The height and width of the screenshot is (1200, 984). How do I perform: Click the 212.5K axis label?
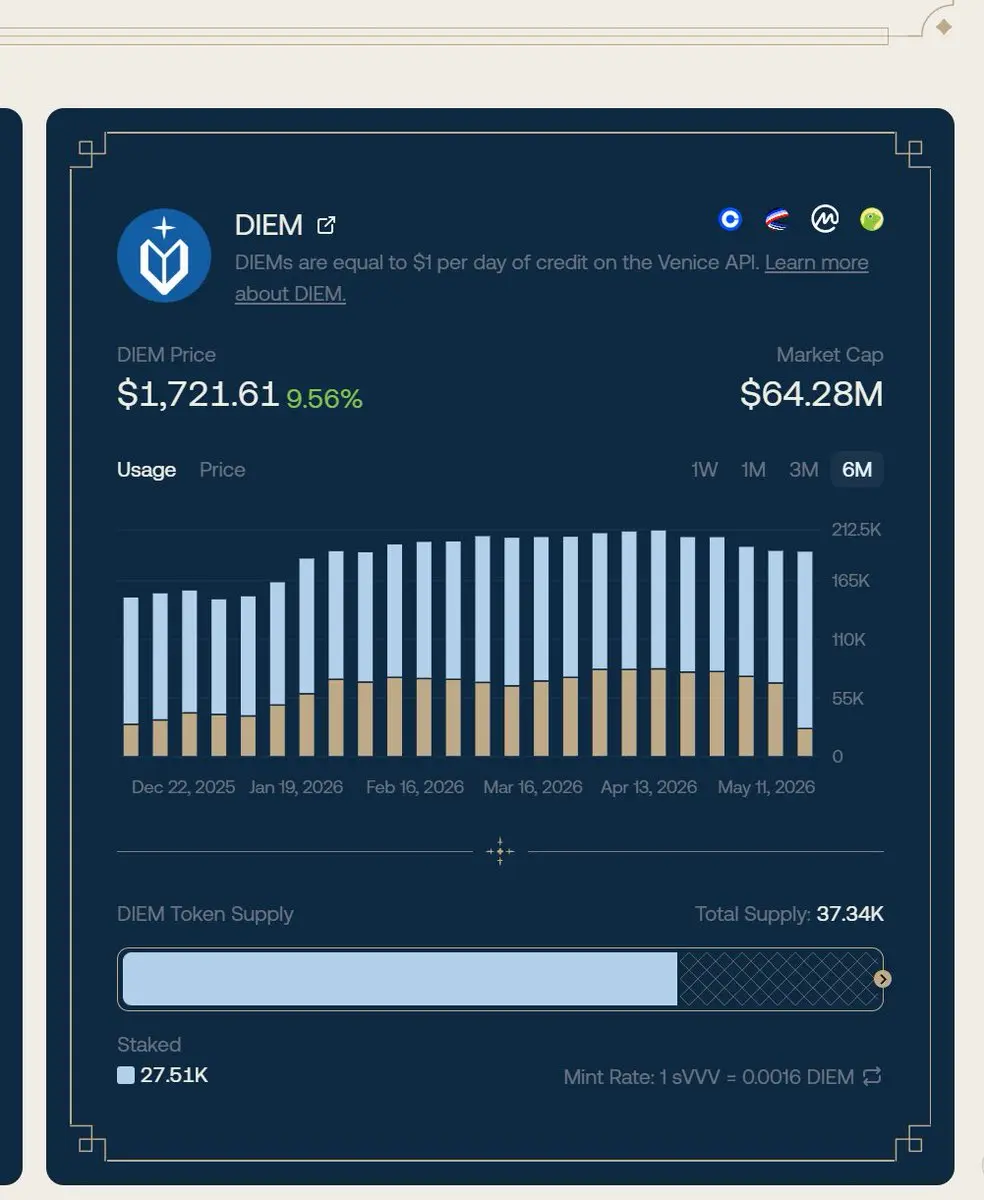point(857,530)
